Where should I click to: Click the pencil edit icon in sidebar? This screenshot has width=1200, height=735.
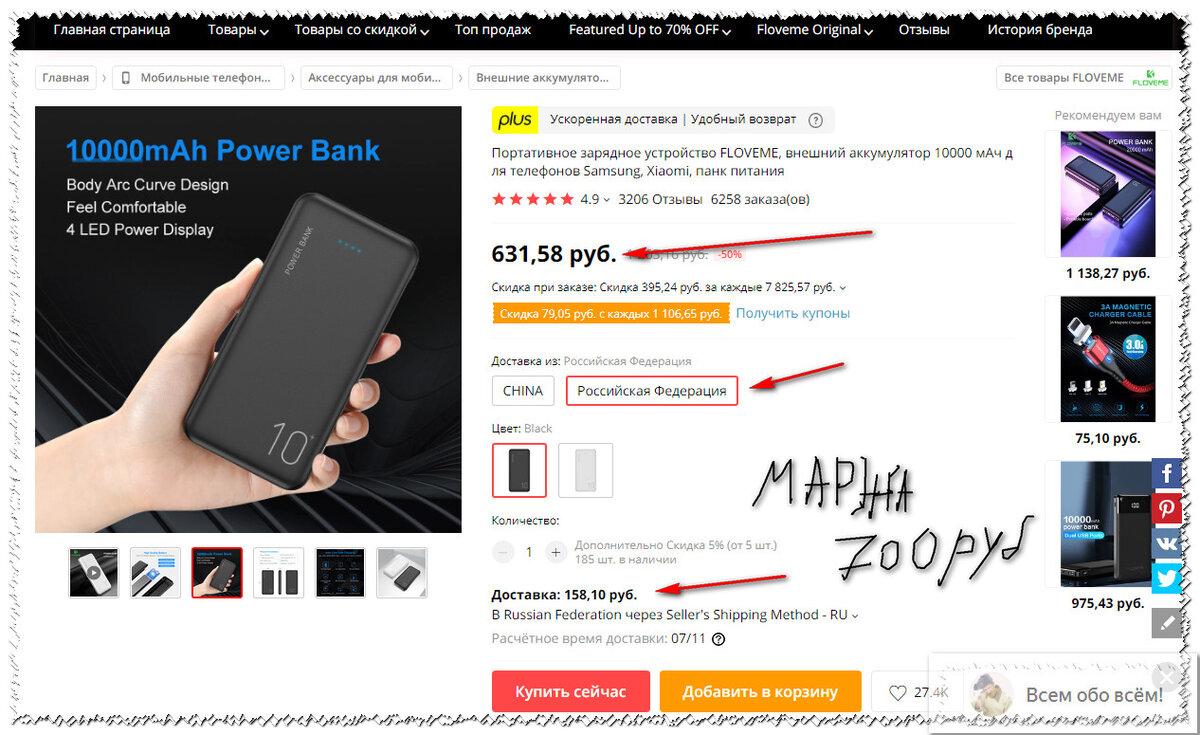1166,623
